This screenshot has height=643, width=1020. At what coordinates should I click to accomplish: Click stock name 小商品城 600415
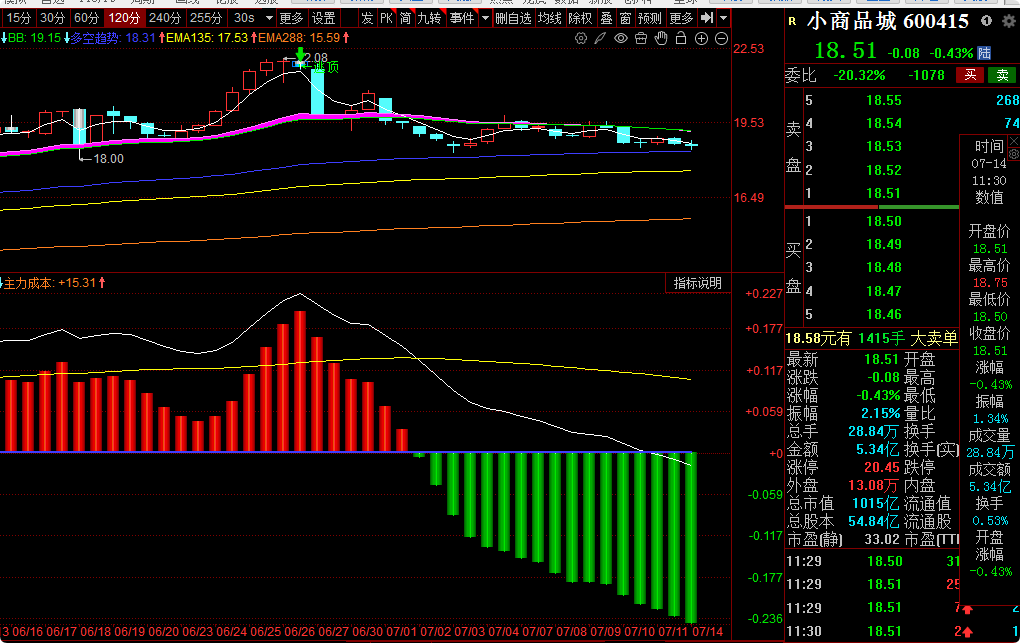(x=888, y=21)
